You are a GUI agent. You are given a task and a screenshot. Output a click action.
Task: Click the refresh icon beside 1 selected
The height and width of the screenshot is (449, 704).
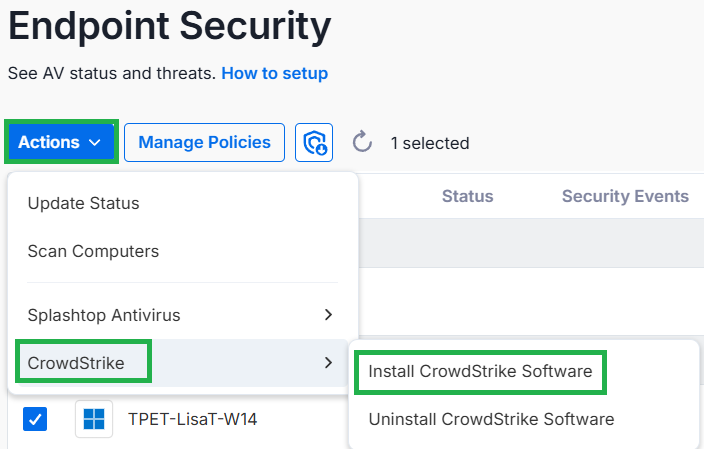[362, 142]
